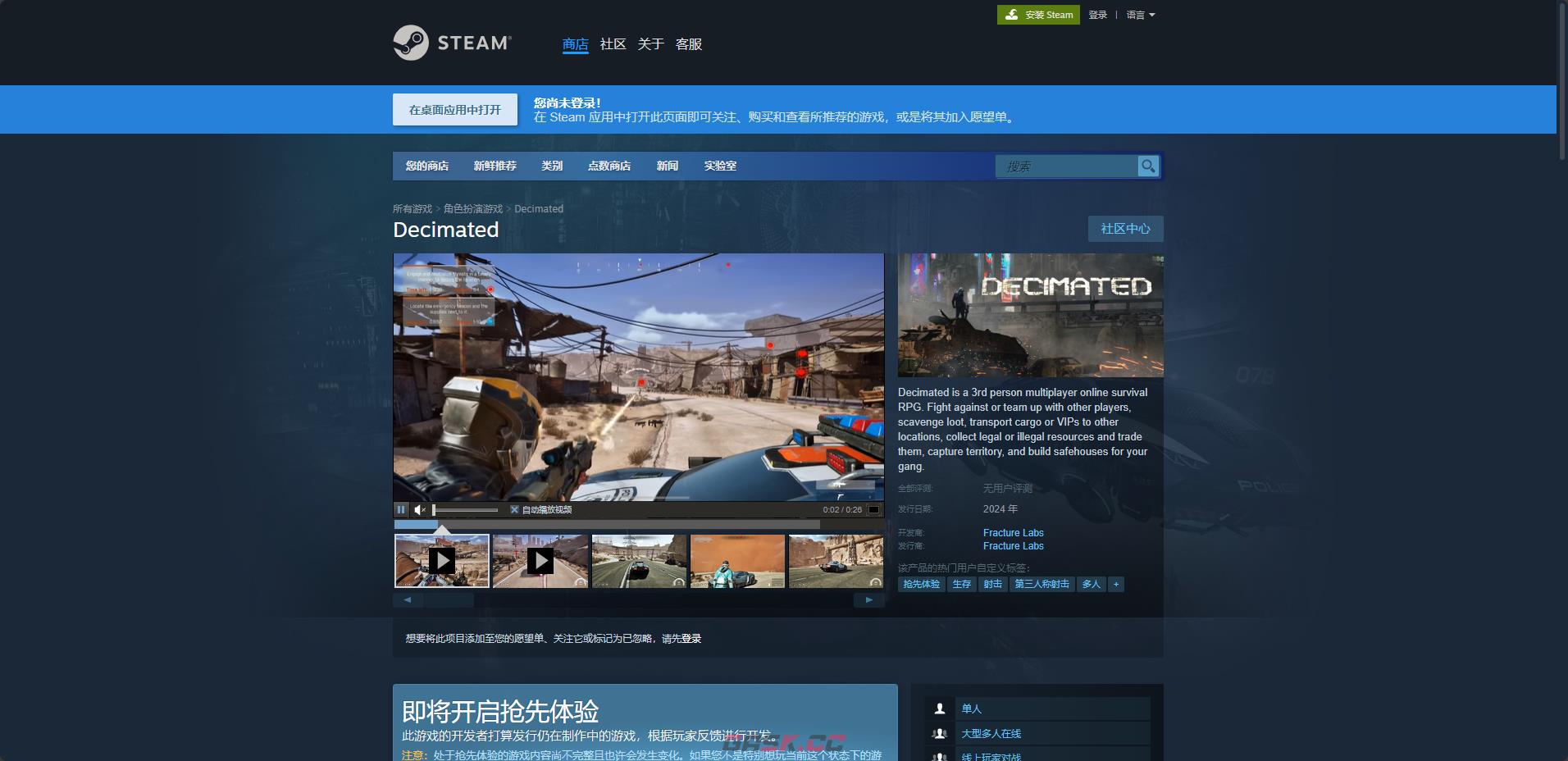Image resolution: width=1568 pixels, height=761 pixels.
Task: Open the highway car screenshot thumbnail
Action: (x=639, y=561)
